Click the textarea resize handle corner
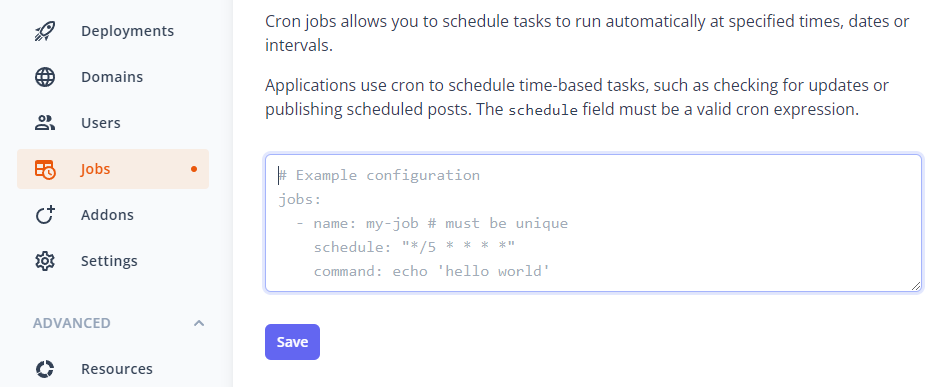Screen dimensions: 939x387 click(x=916, y=286)
